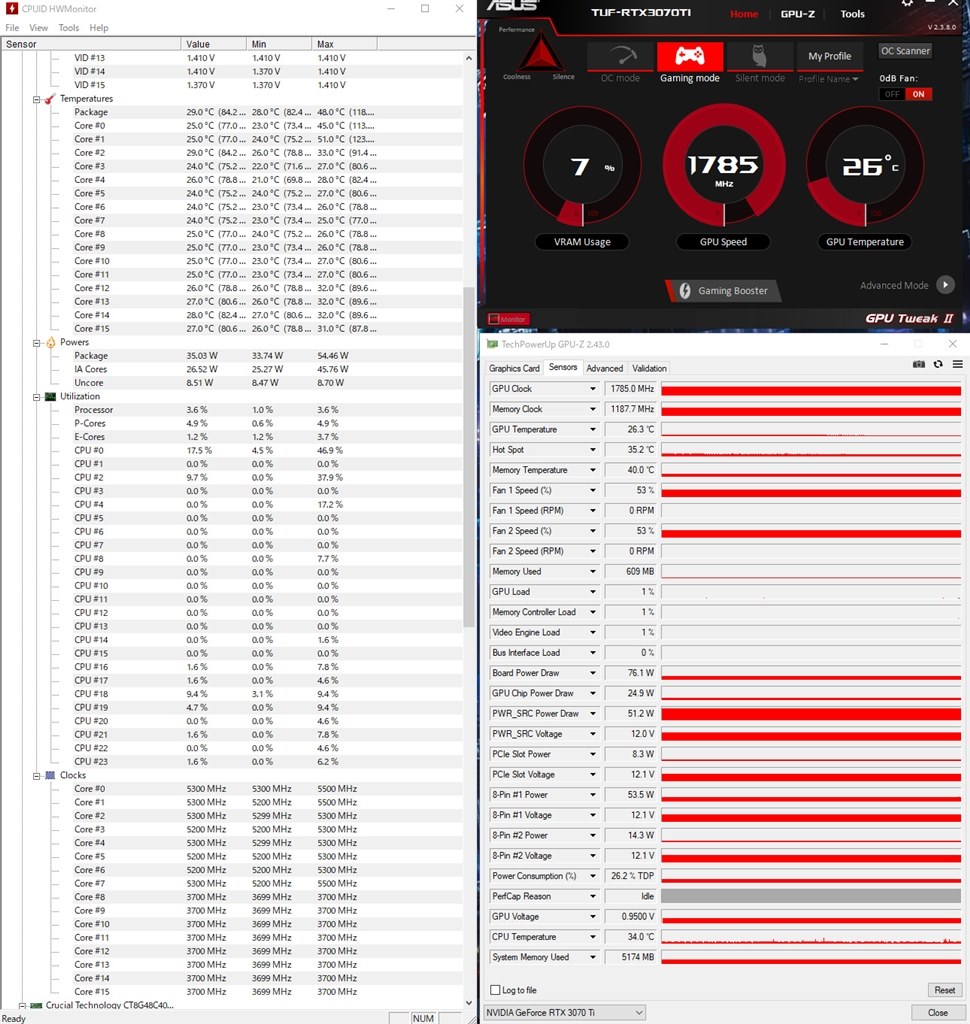Open the GPU Clock sensor dropdown

pos(592,389)
